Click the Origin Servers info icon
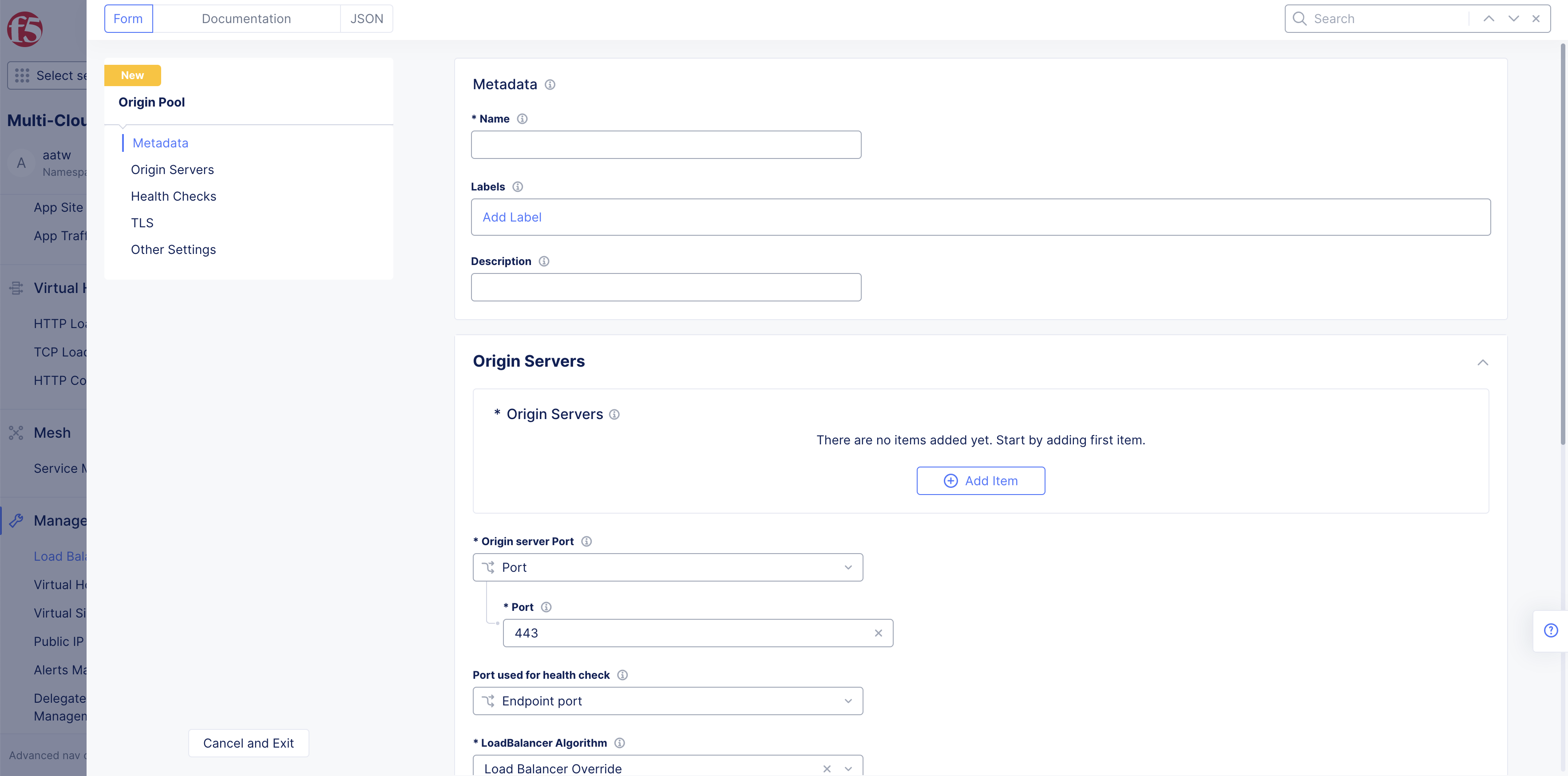1568x776 pixels. click(x=614, y=414)
